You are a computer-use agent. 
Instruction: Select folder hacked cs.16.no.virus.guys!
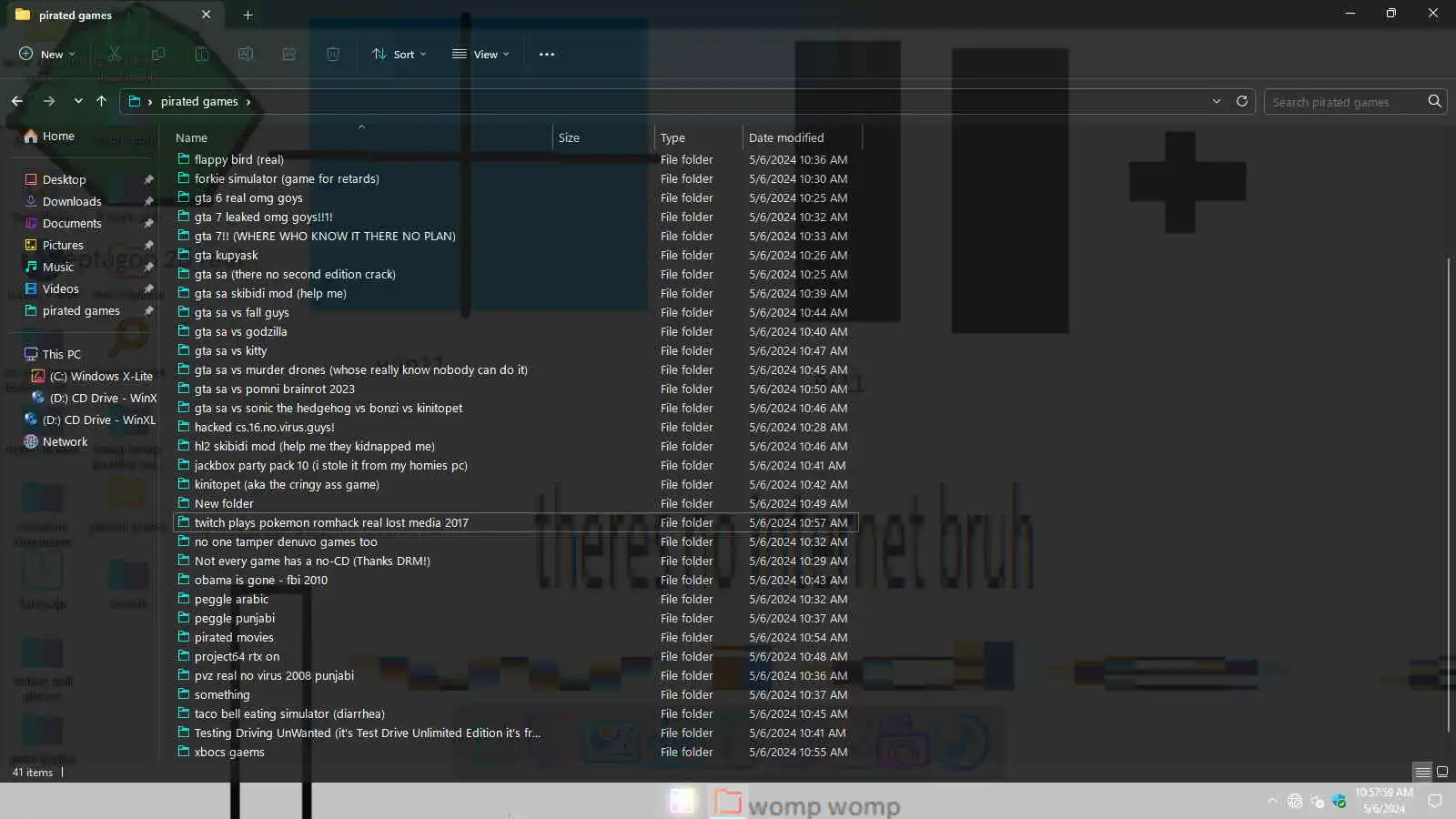pos(515,427)
